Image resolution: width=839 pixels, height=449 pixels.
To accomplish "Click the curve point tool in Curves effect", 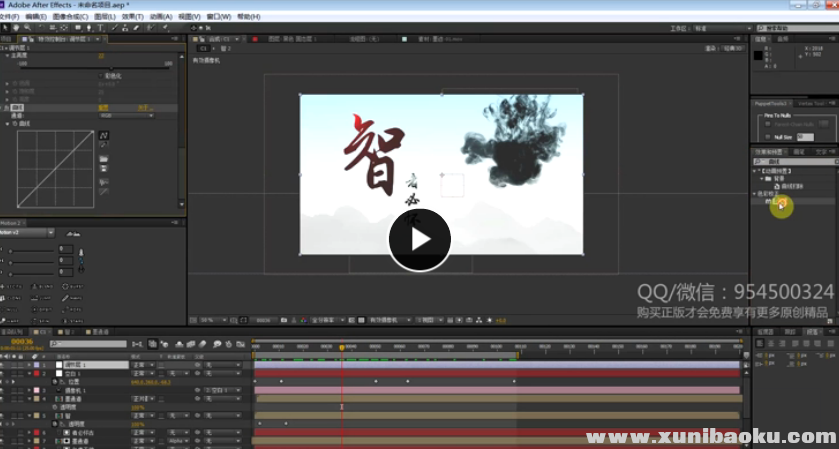I will (104, 135).
